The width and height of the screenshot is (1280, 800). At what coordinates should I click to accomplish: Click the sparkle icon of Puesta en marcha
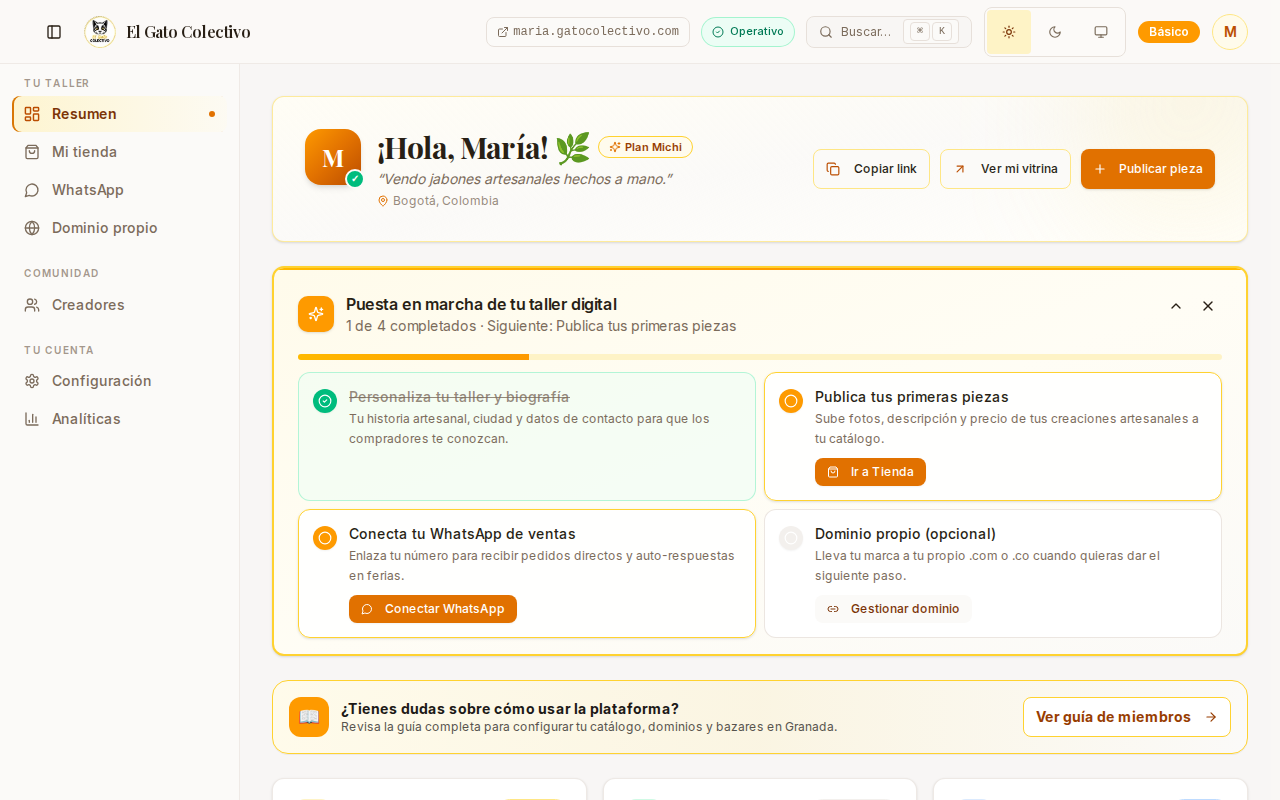coord(316,314)
